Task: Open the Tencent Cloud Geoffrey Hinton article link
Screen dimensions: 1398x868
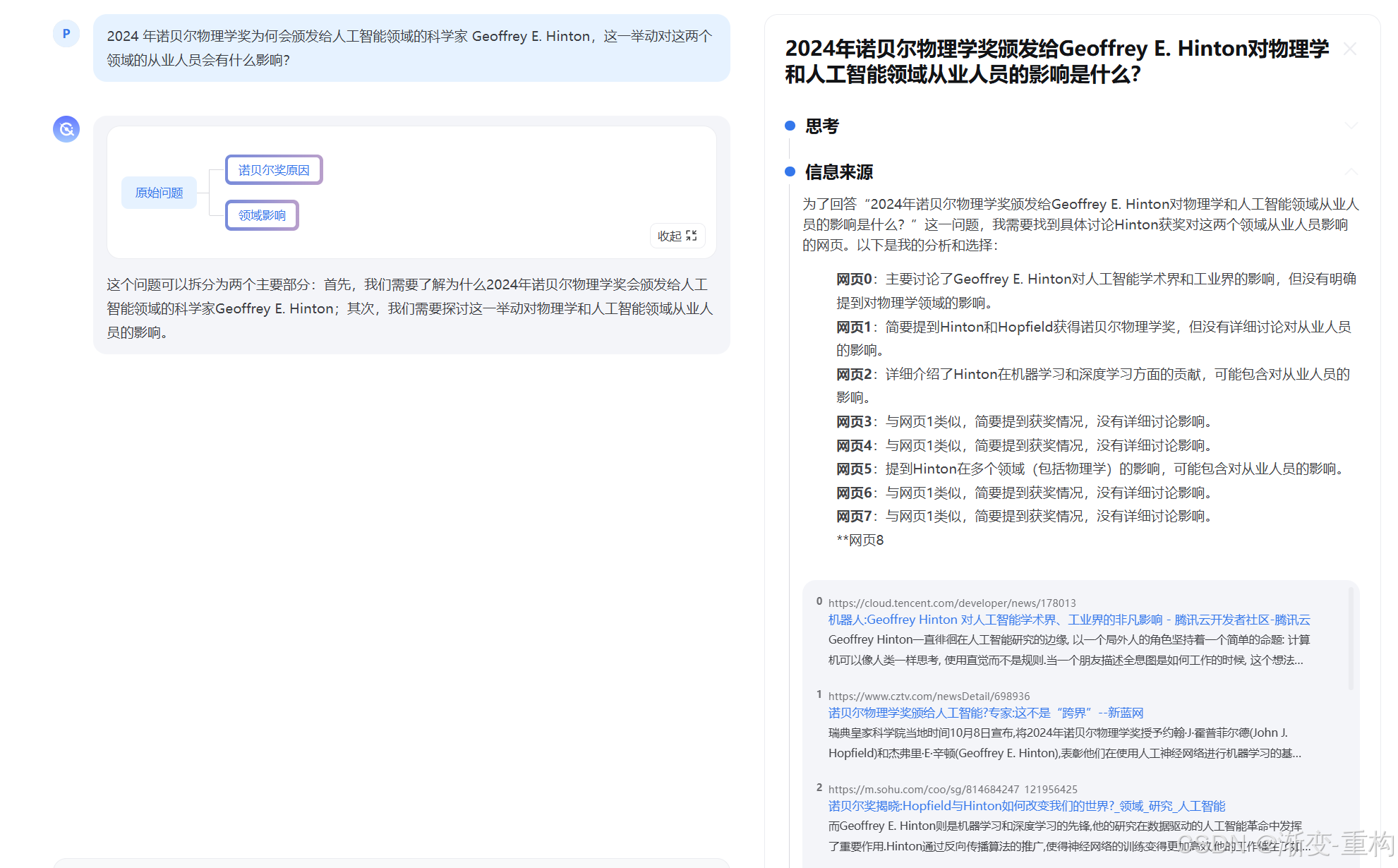Action: point(1068,620)
